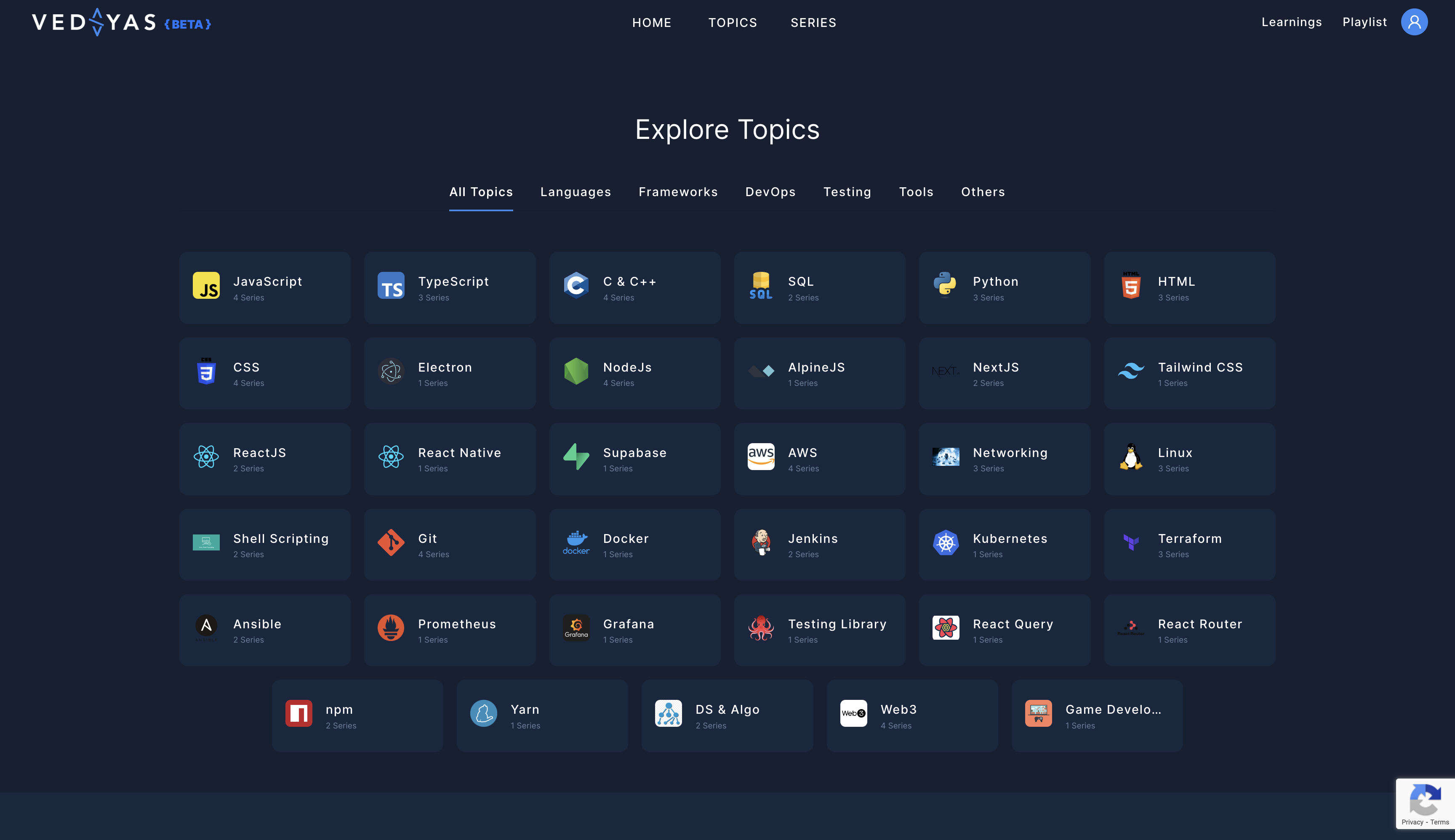Switch to the Tools tab
The image size is (1455, 840).
point(916,192)
